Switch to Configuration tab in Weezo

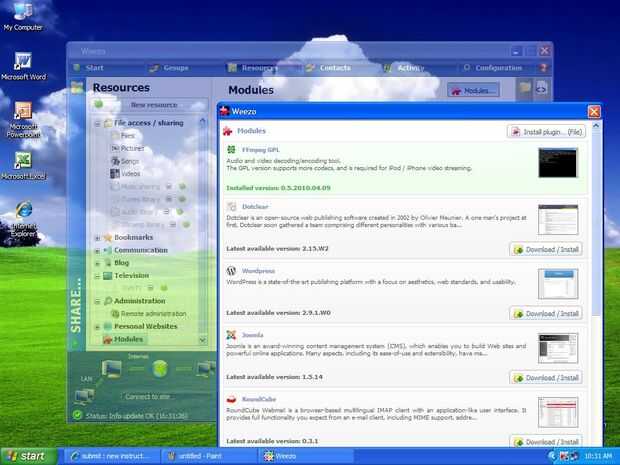pyautogui.click(x=493, y=68)
